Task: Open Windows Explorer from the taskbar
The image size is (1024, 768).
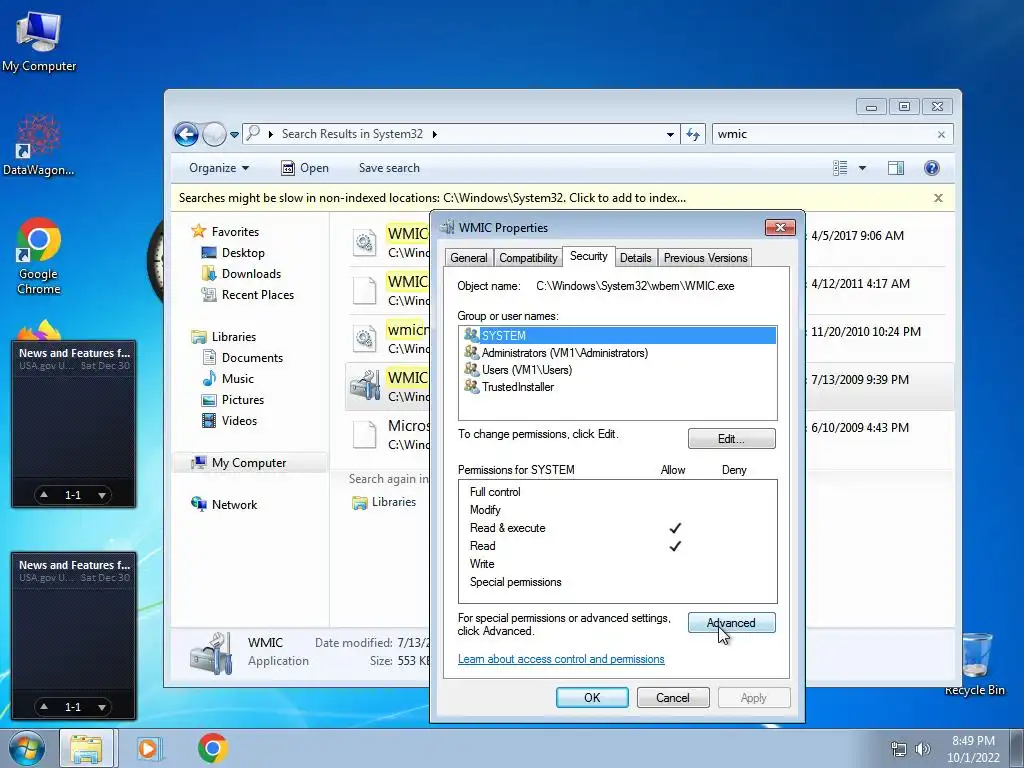Action: [x=86, y=749]
